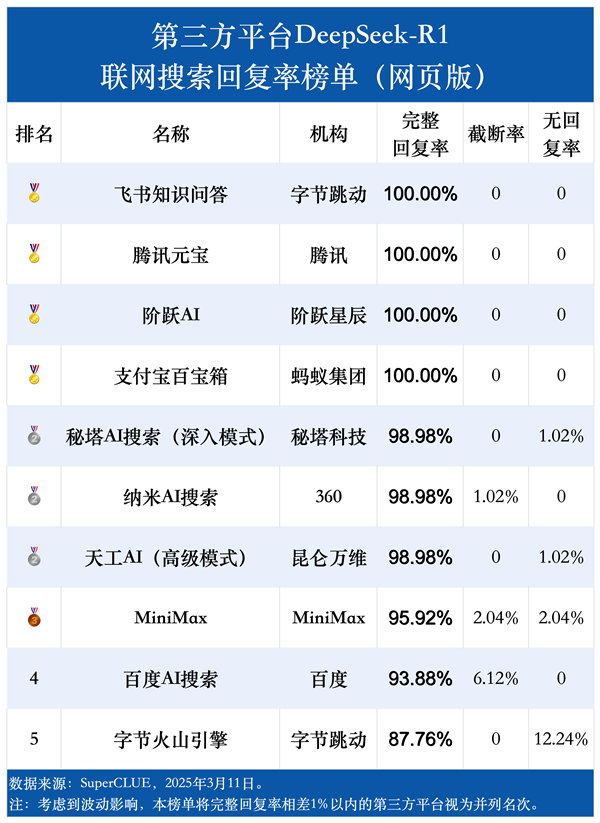Click the 排名 column header

pyautogui.click(x=34, y=134)
